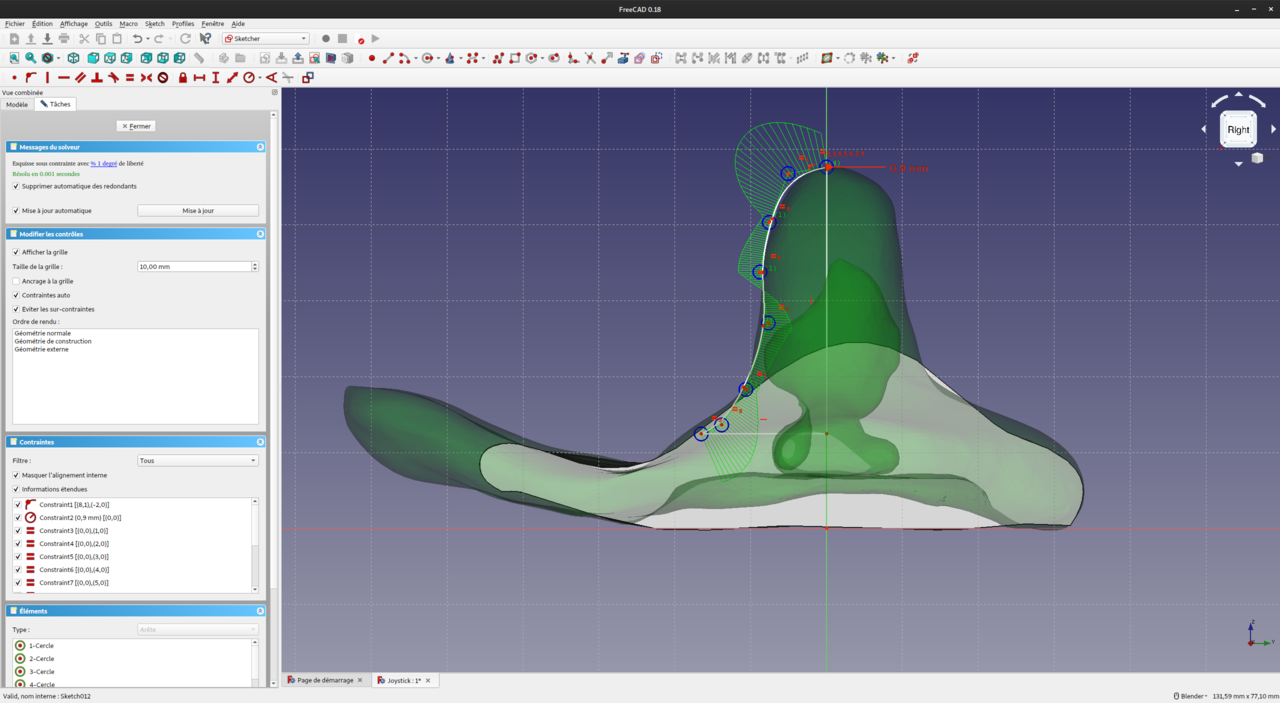The width and height of the screenshot is (1280, 703).
Task: Select the Trim edge tool
Action: [x=590, y=58]
